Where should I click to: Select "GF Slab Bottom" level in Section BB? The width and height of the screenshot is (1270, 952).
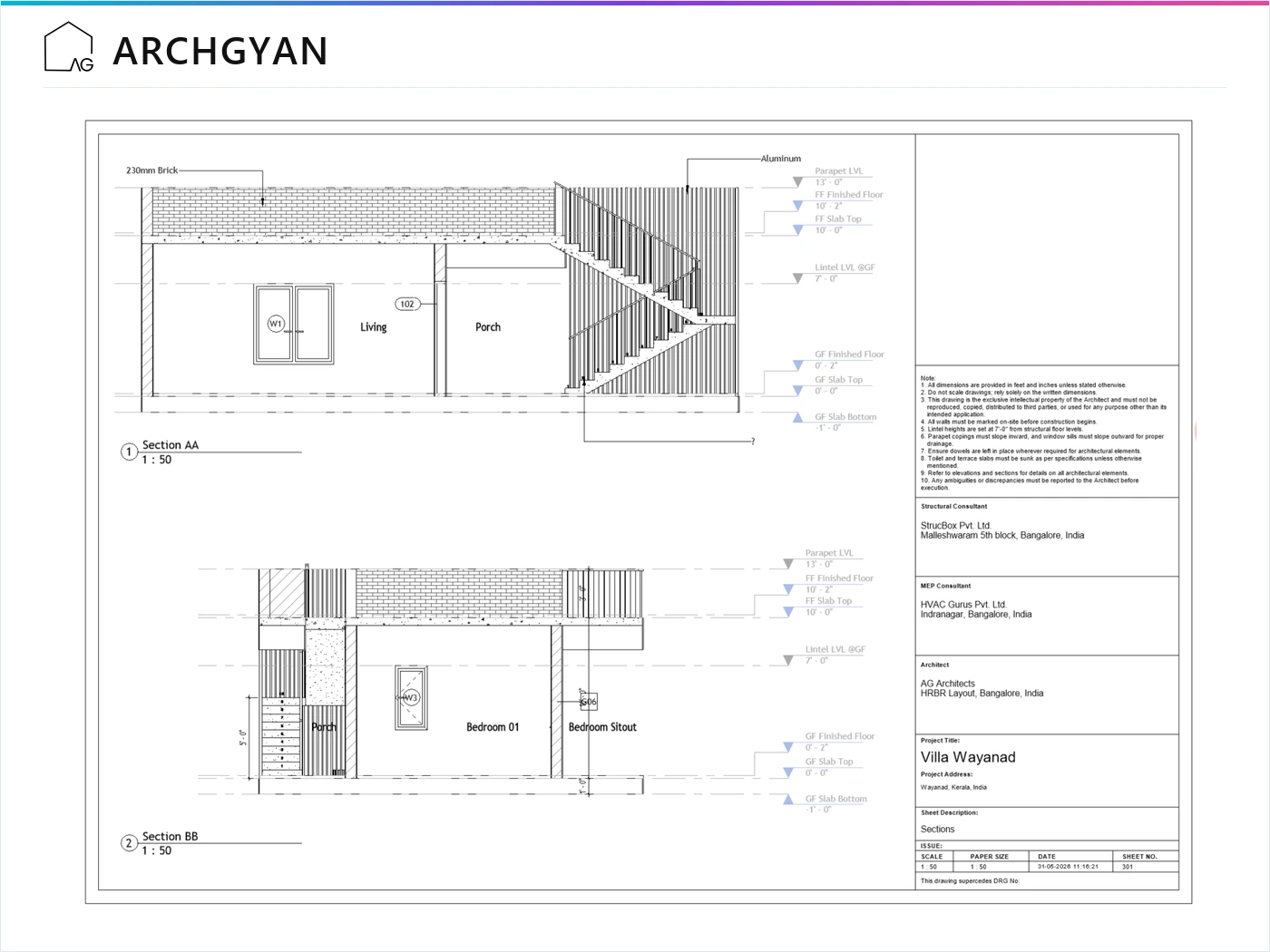[836, 799]
